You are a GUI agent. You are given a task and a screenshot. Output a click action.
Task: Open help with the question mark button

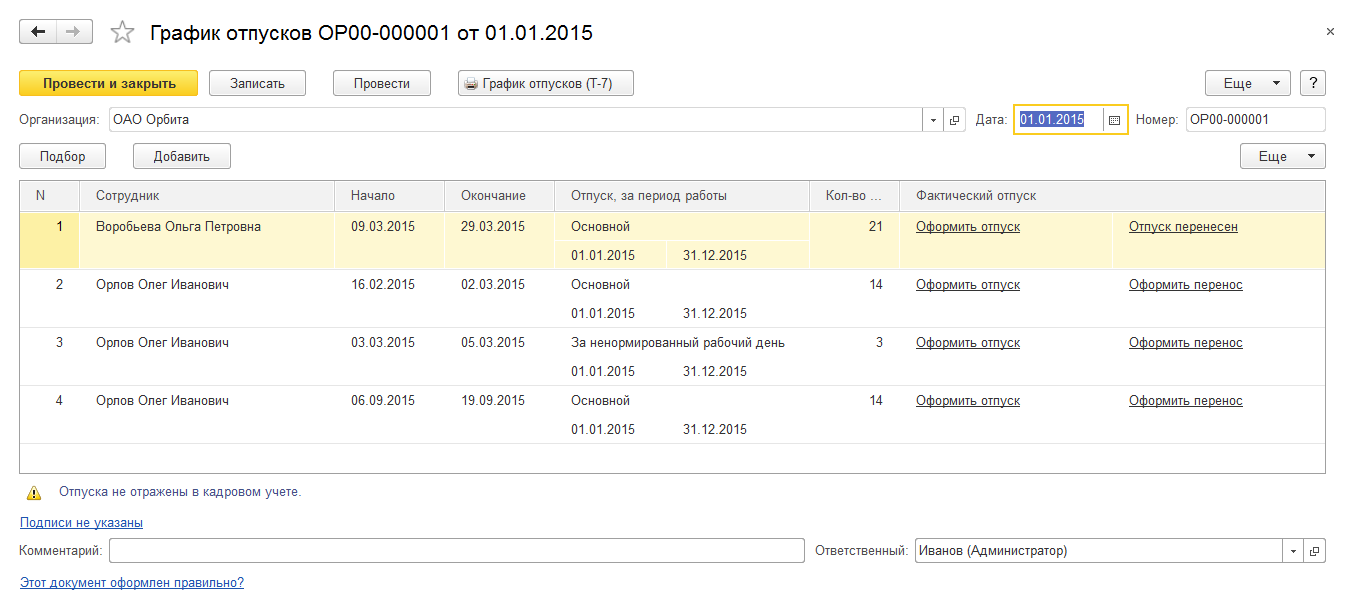(1312, 83)
